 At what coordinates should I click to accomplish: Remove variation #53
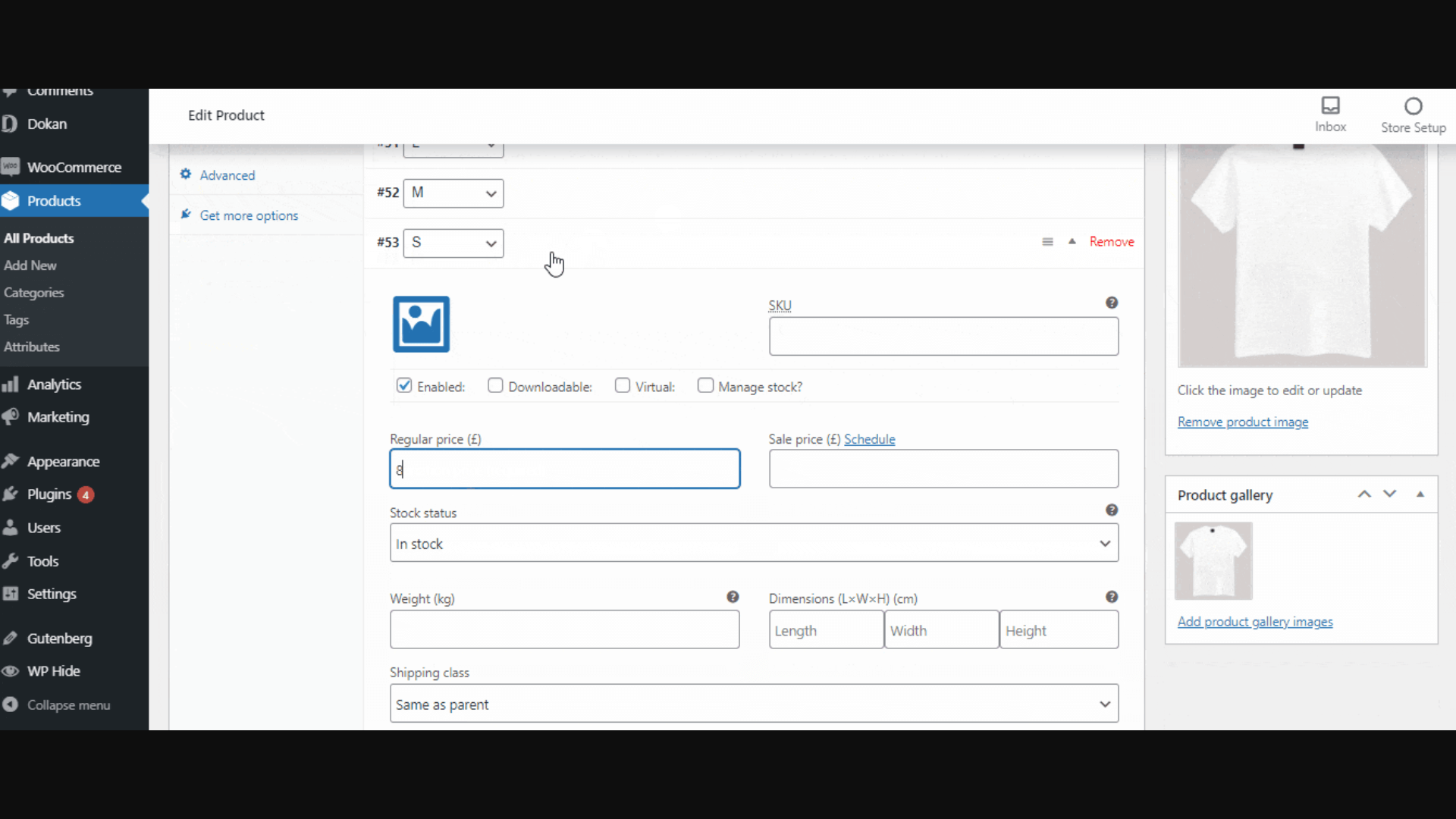1112,242
